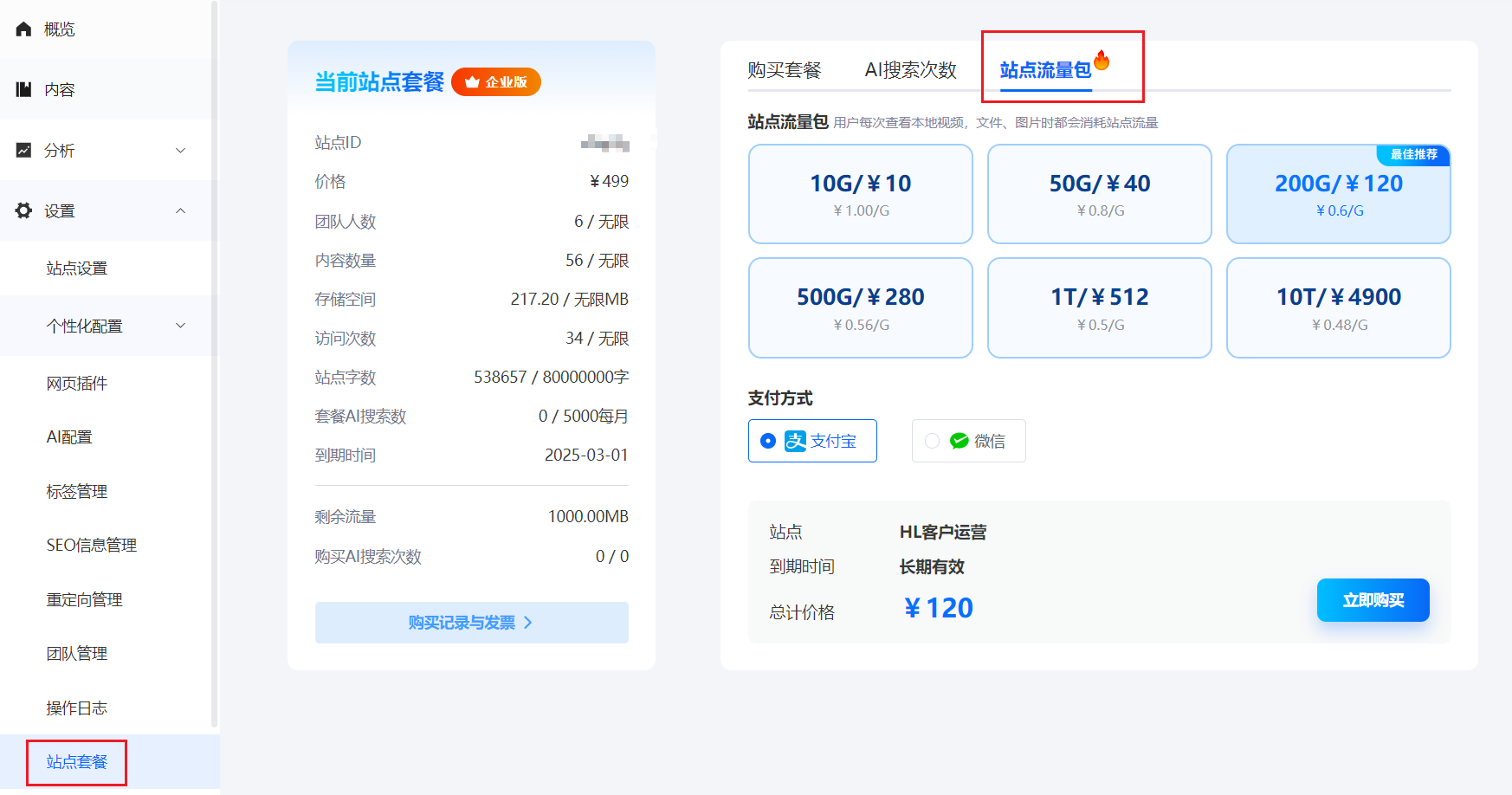This screenshot has width=1512, height=795.
Task: Click the arrow on 购买记录与发票
Action: [528, 623]
